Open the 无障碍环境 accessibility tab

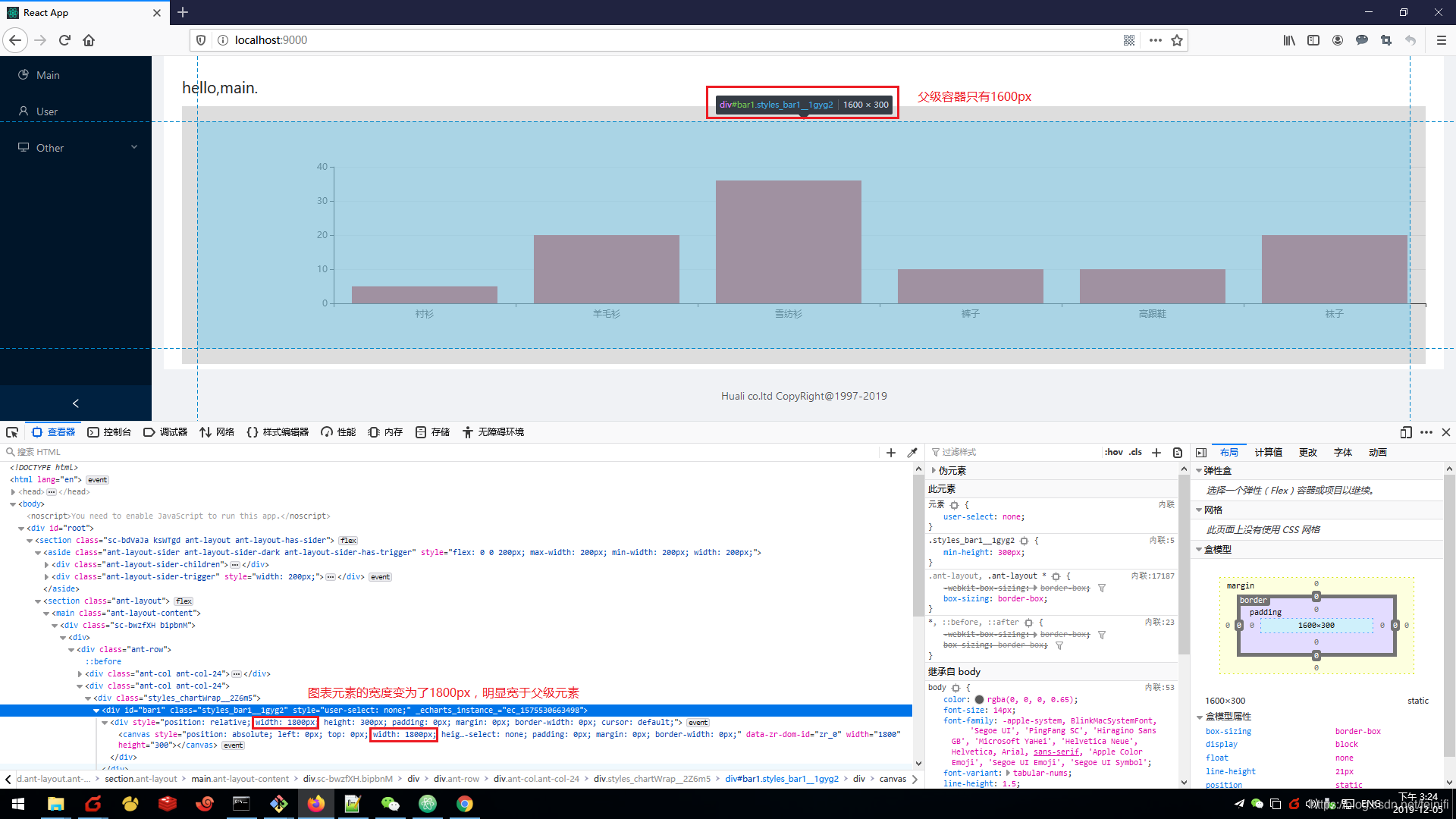click(x=493, y=432)
